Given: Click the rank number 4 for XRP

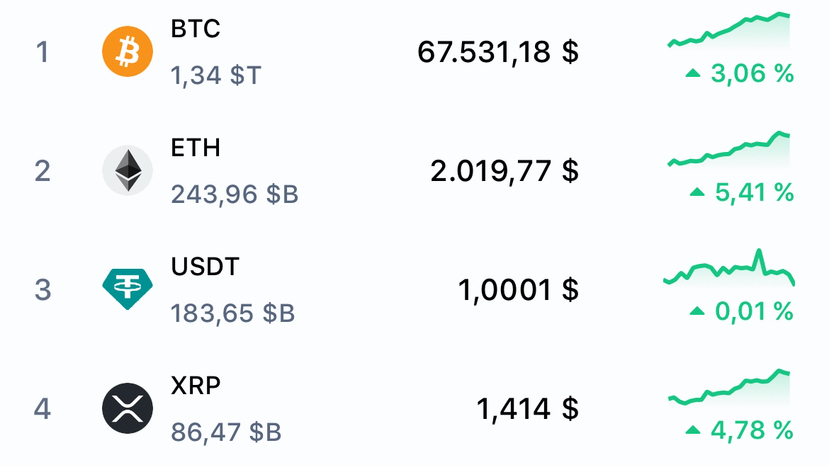Looking at the screenshot, I should tap(42, 409).
